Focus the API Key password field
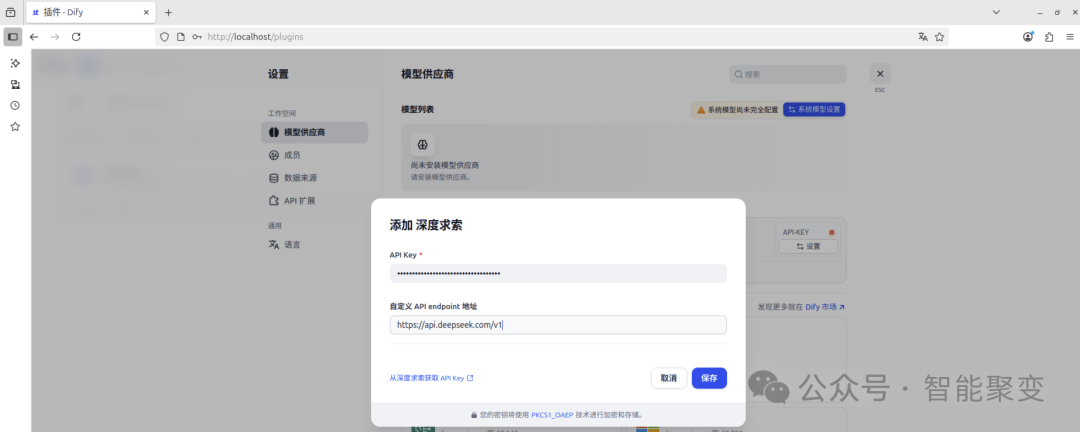 click(558, 274)
